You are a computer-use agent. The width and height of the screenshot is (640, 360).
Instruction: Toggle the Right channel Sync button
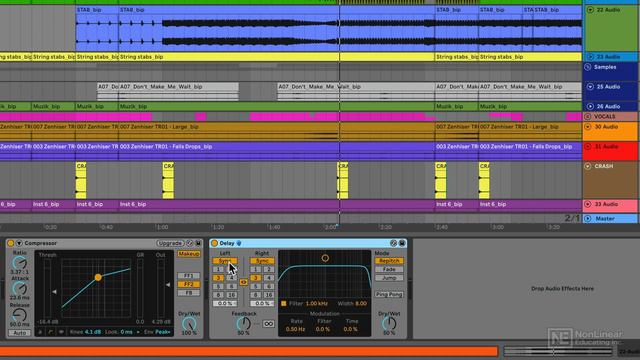[262, 261]
